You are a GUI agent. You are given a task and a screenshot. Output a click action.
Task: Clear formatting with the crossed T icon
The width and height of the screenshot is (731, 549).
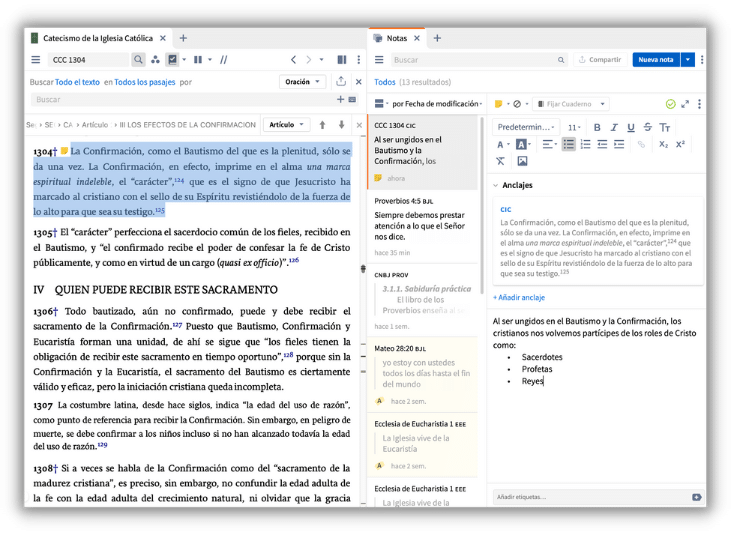(500, 161)
